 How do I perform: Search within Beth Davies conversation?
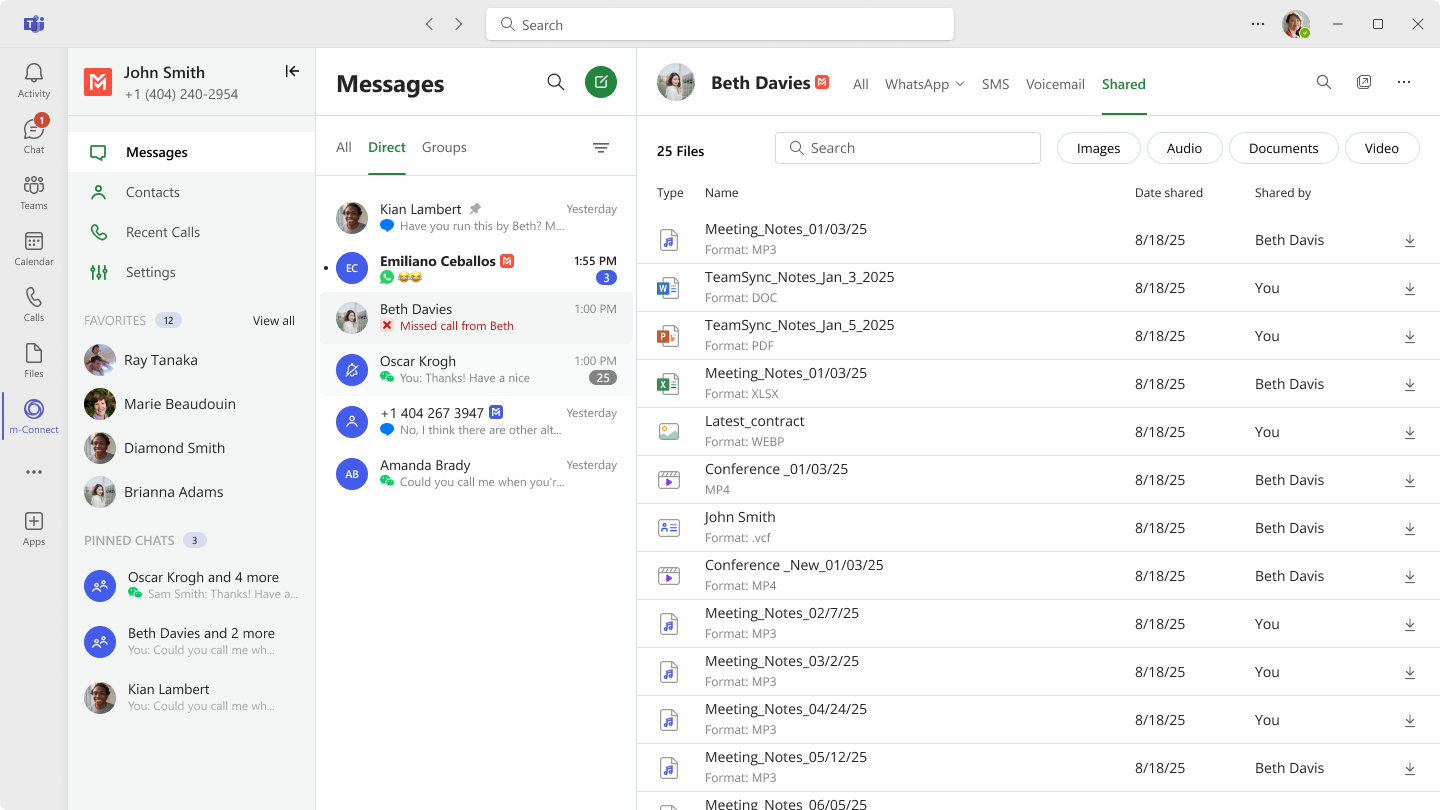[1324, 82]
